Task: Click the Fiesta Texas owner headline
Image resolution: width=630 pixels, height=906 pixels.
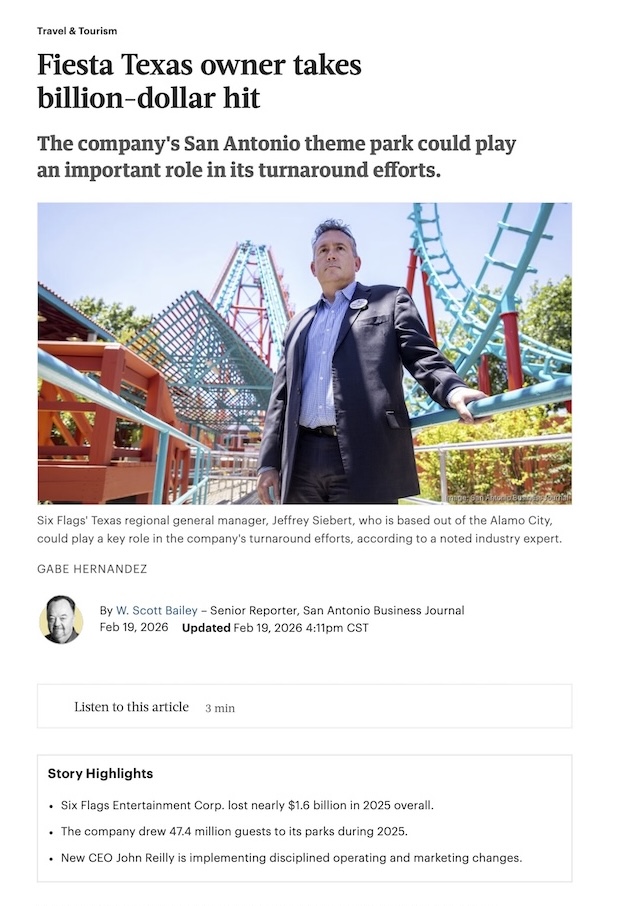Action: click(199, 81)
